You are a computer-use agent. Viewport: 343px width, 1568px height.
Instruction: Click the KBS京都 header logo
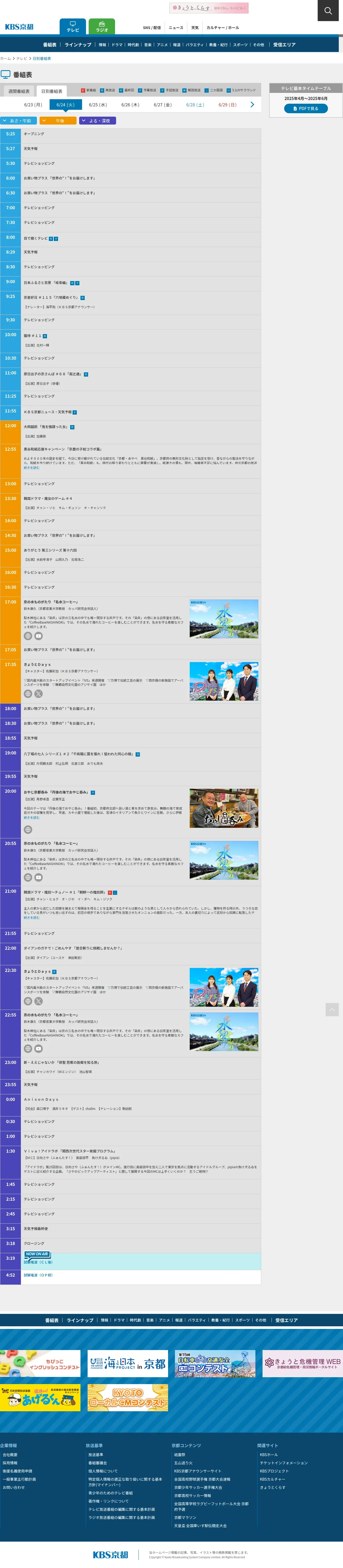pyautogui.click(x=20, y=27)
